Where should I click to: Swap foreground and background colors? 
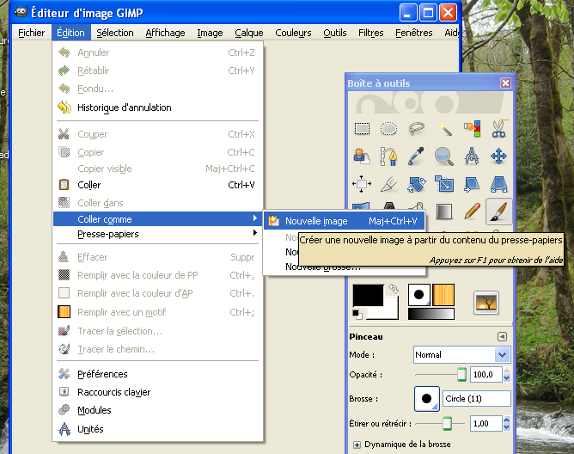pos(394,289)
